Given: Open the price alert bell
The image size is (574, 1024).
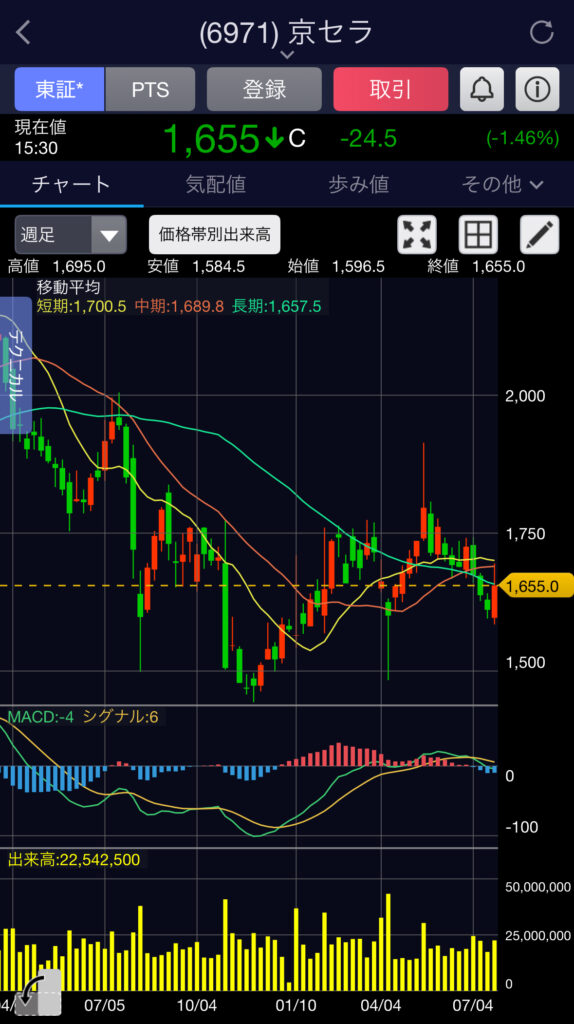Looking at the screenshot, I should 481,89.
